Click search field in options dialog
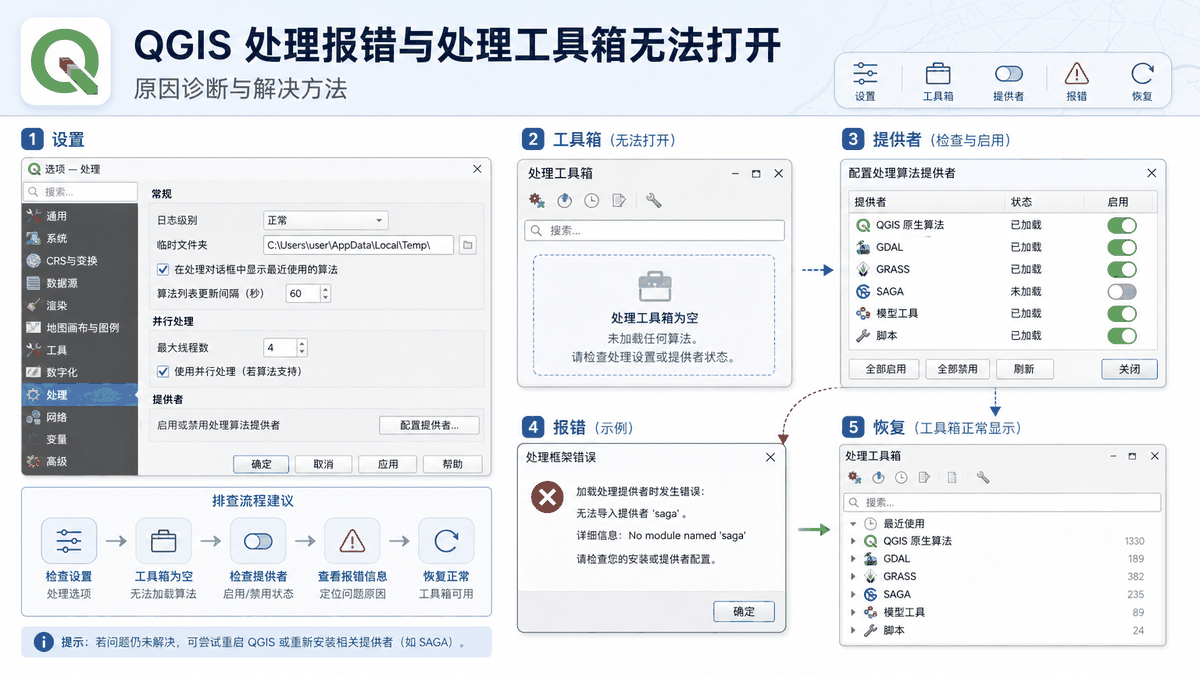Viewport: 1200px width, 675px height. click(80, 192)
